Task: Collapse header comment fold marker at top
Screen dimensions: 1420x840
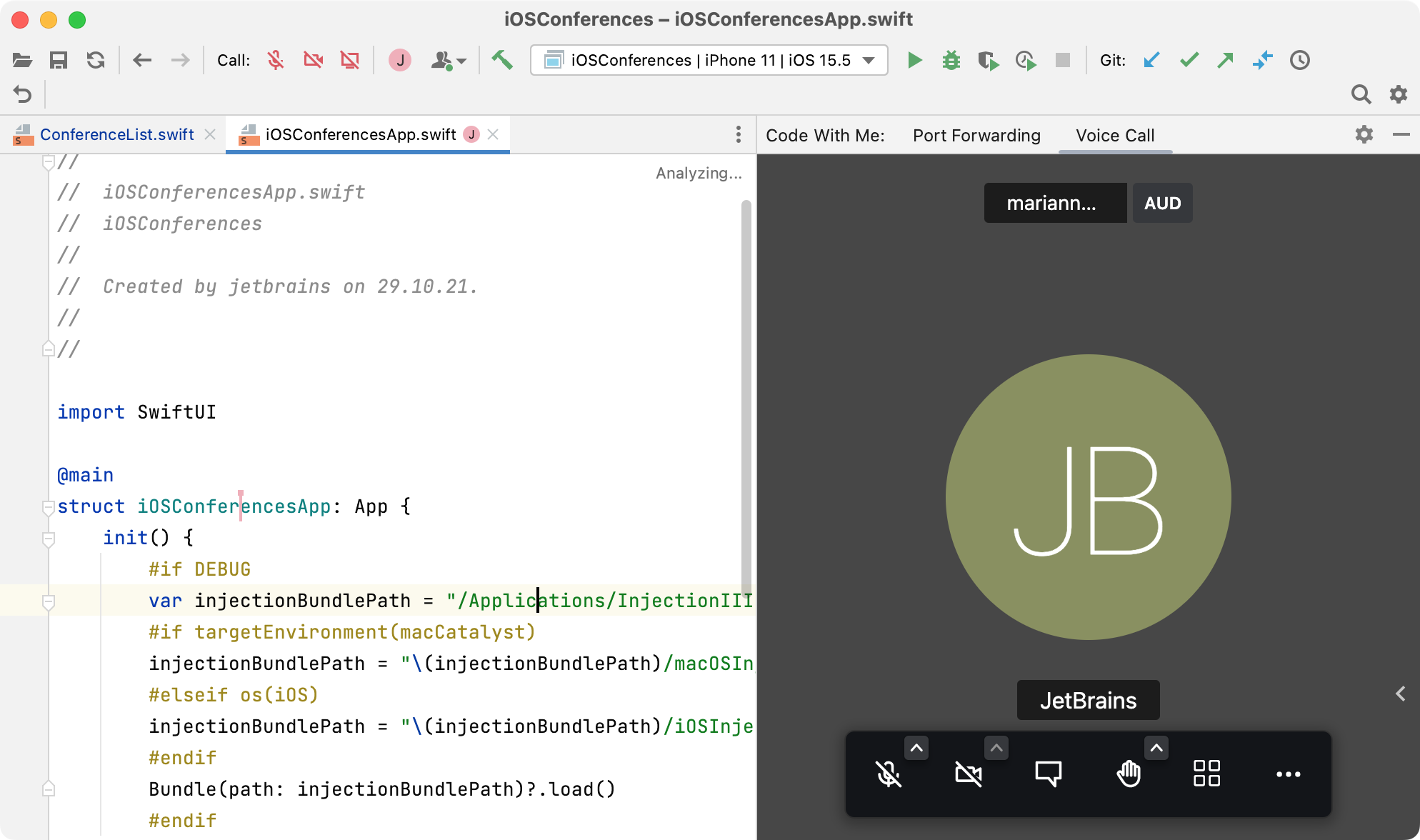Action: 49,163
